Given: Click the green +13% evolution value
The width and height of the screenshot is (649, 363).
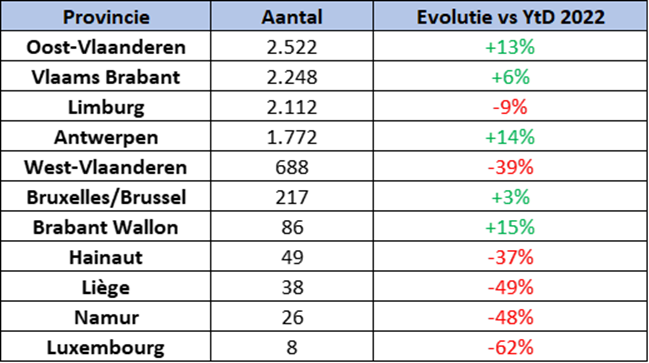Looking at the screenshot, I should pos(510,47).
